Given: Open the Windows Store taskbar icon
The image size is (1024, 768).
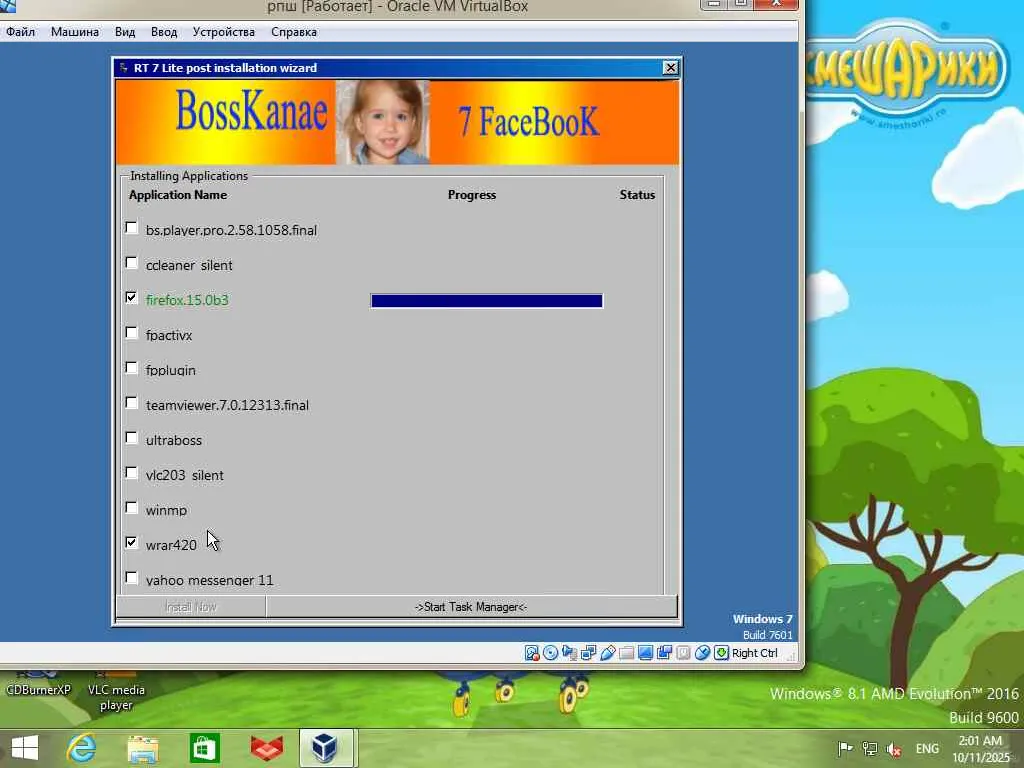Looking at the screenshot, I should (204, 748).
